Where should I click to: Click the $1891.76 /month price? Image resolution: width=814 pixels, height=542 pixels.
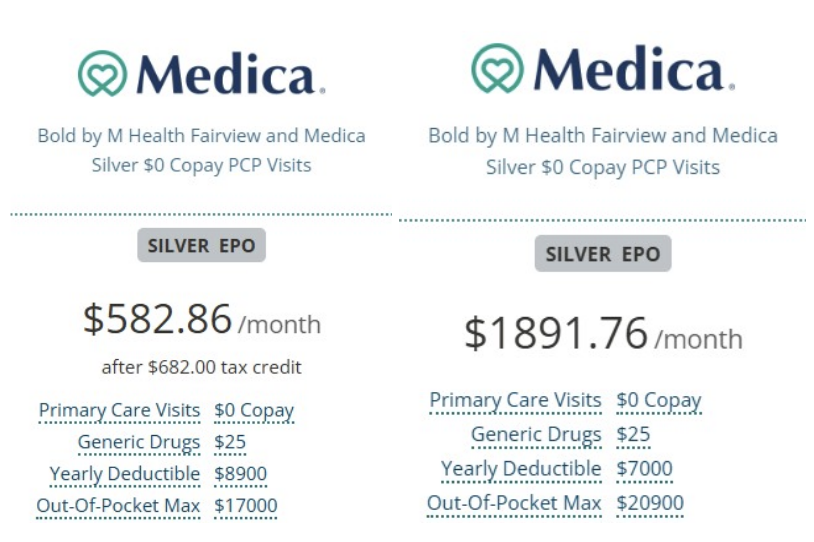(x=602, y=334)
